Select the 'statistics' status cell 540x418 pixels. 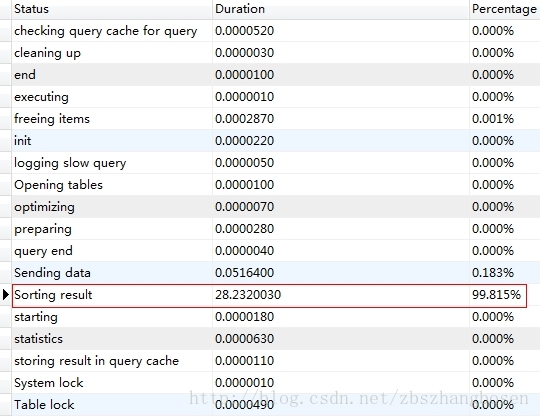click(x=112, y=339)
